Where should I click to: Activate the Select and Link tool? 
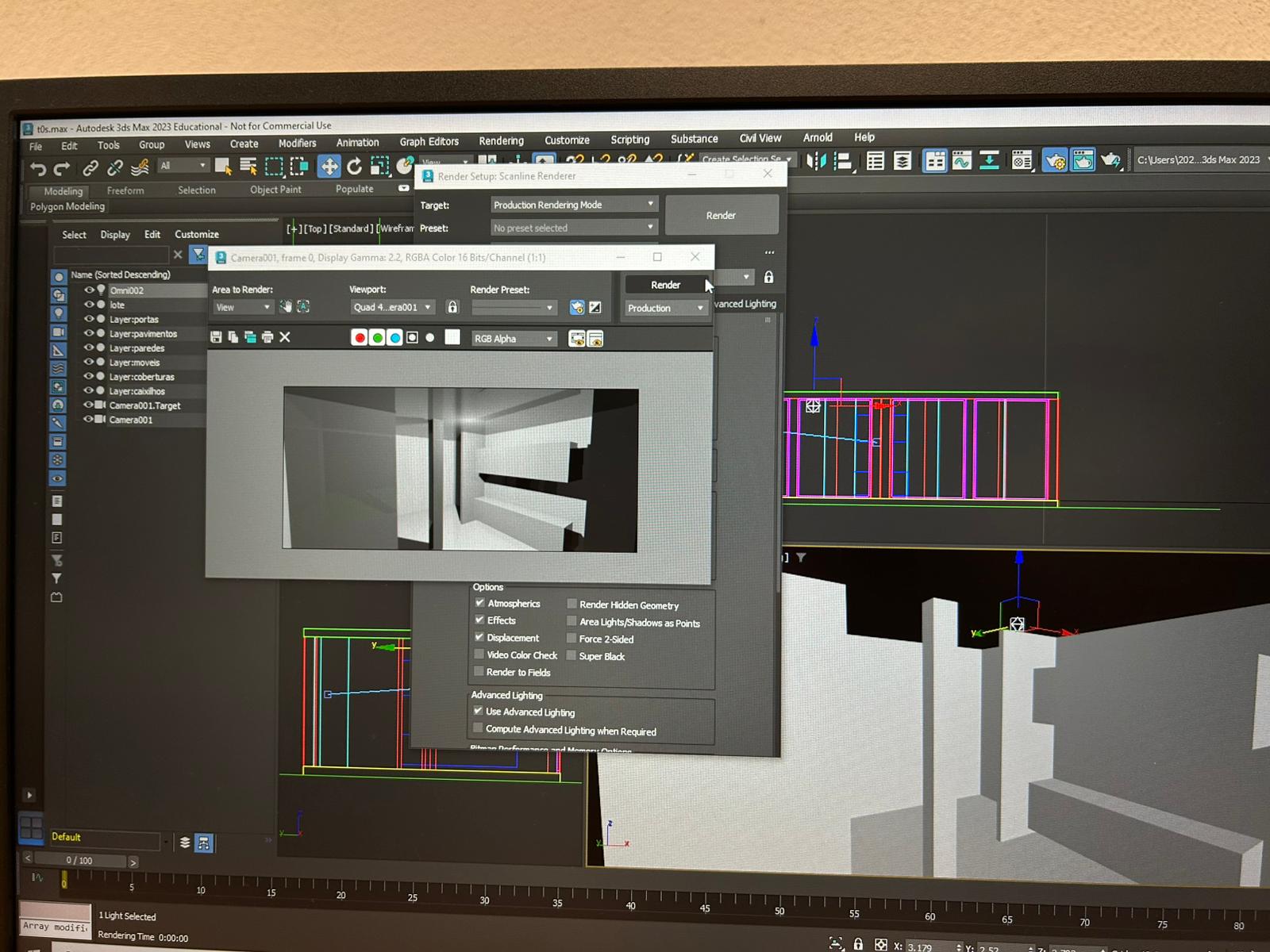90,167
